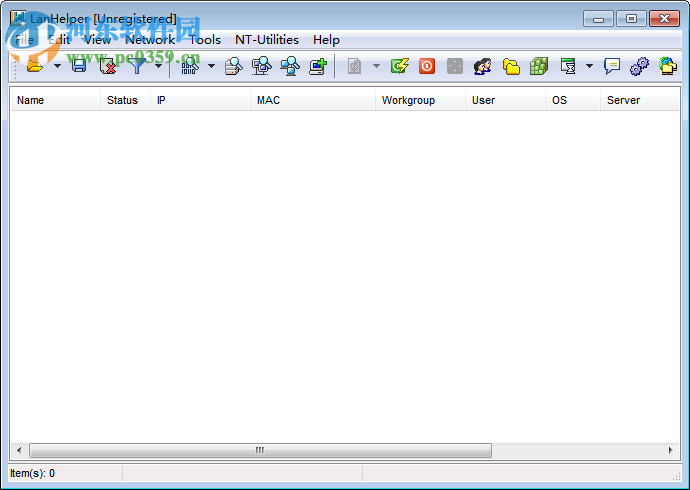Viewport: 690px width, 490px height.
Task: Close the LanHelper window
Action: (664, 19)
